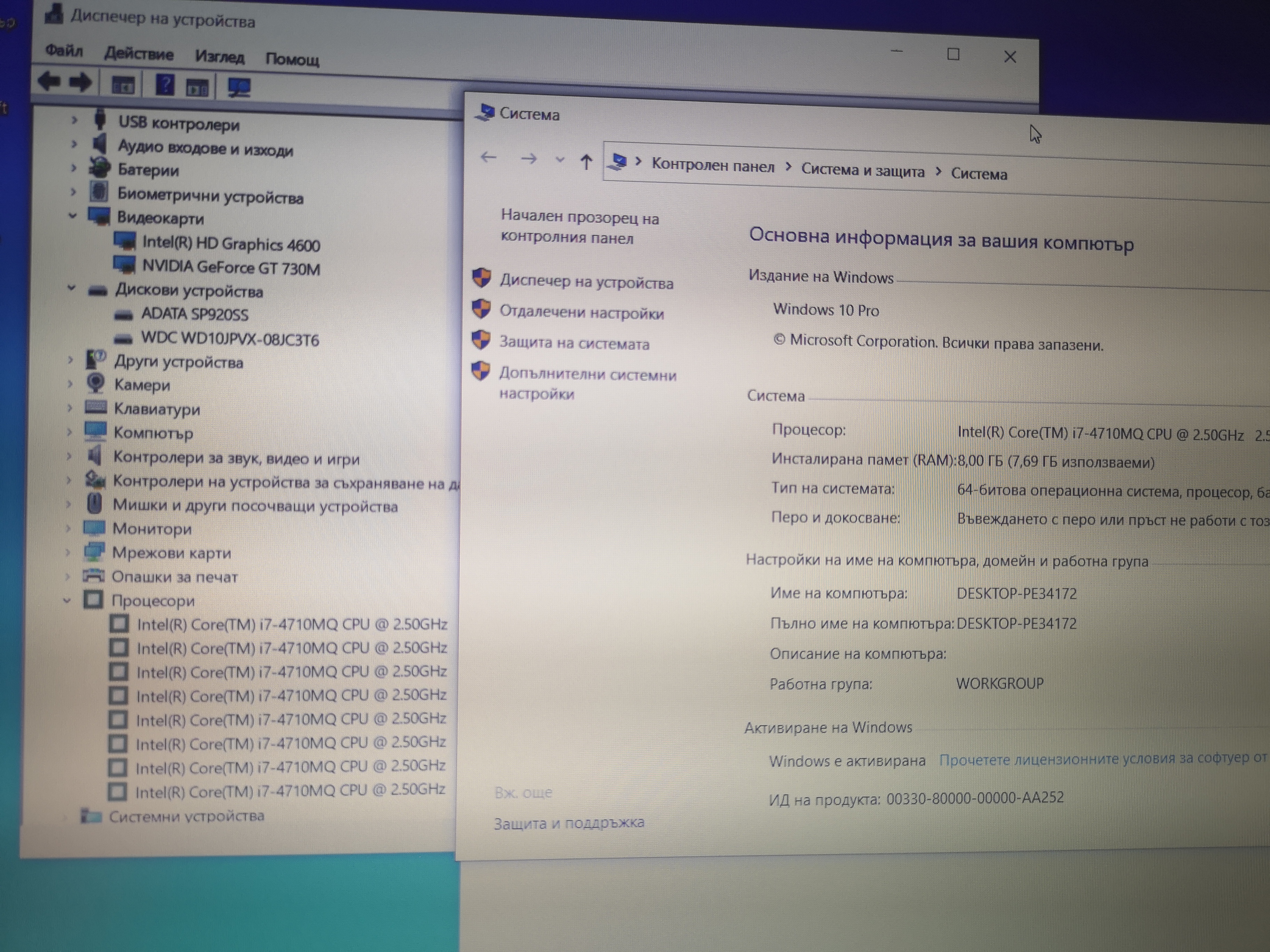The height and width of the screenshot is (952, 1270).
Task: Select NVIDIA GeForce GT 730M device
Action: (231, 268)
